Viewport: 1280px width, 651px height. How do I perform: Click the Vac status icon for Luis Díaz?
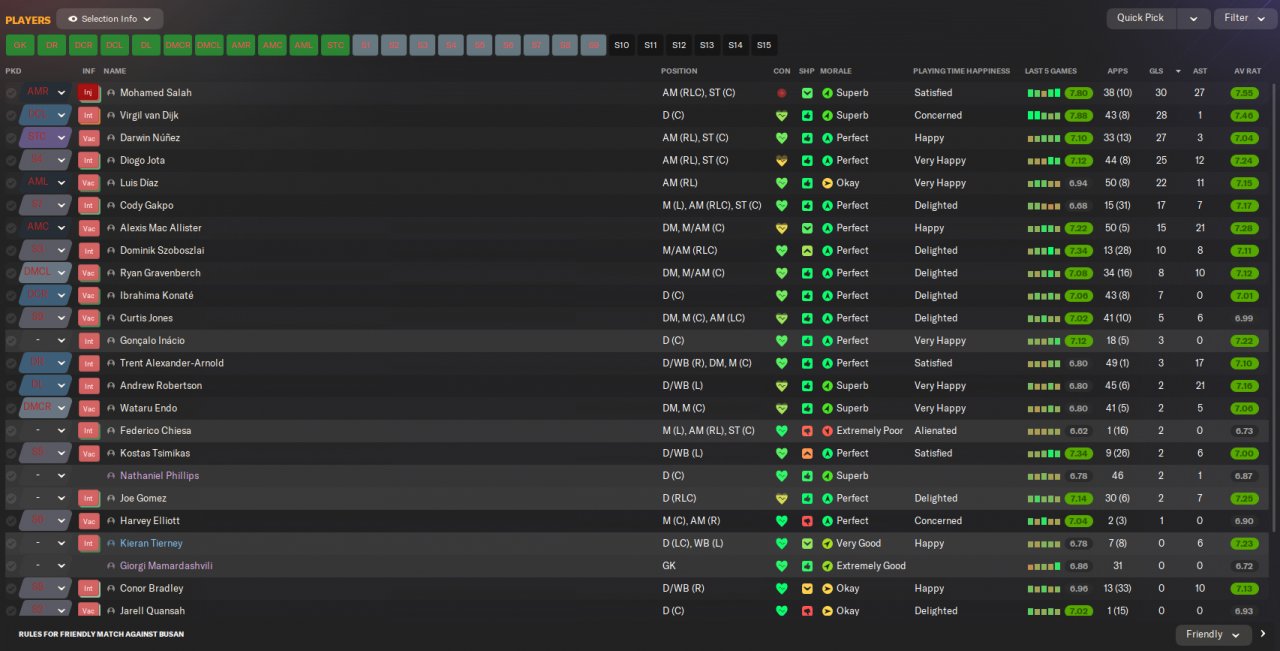88,183
